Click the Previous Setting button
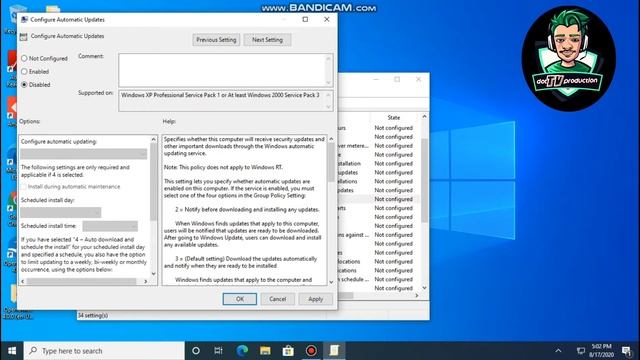 pyautogui.click(x=216, y=40)
